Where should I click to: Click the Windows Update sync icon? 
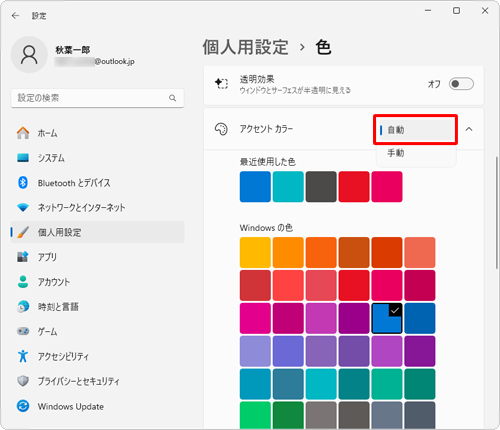coord(23,406)
